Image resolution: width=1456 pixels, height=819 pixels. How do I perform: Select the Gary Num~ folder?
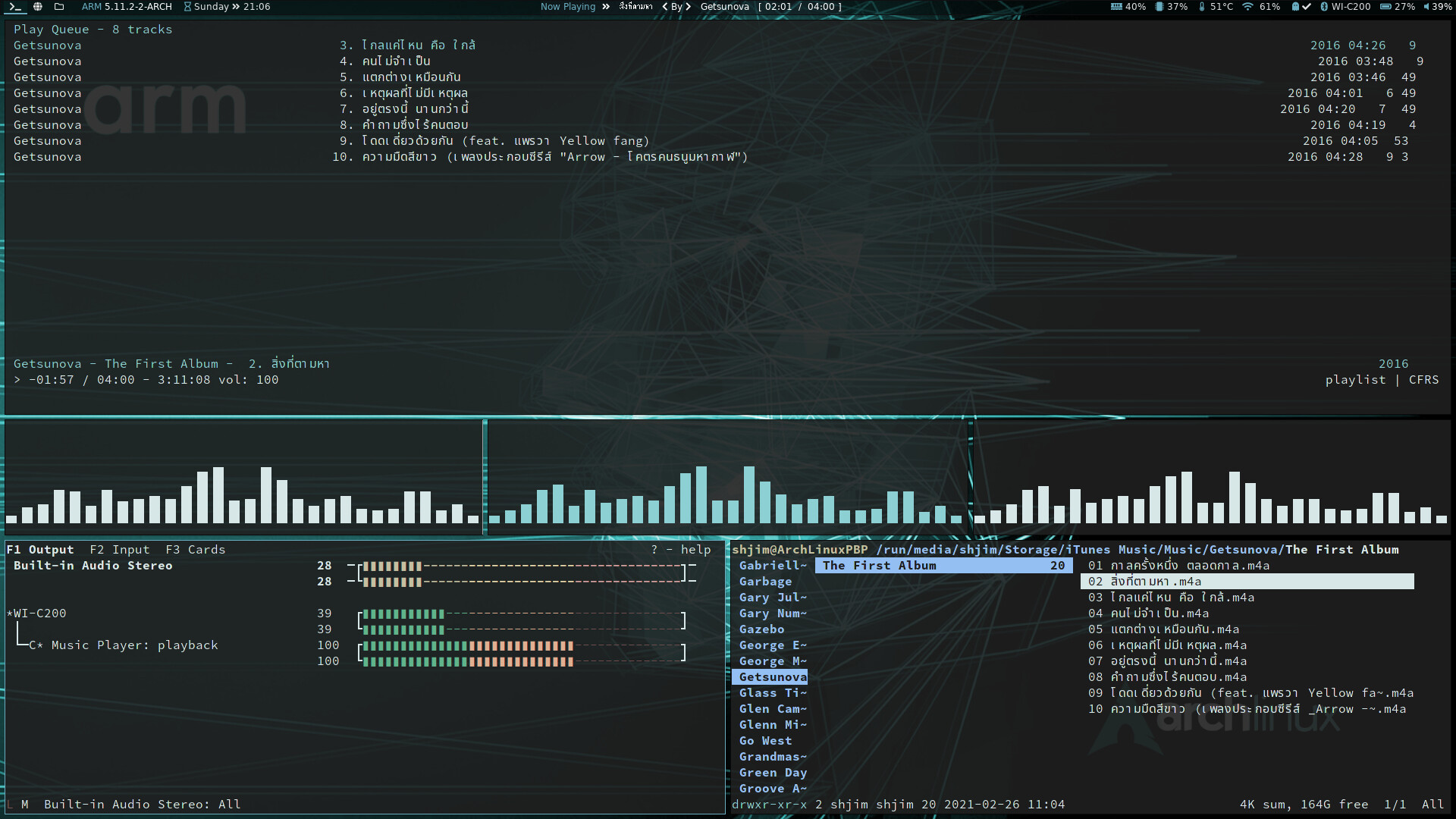[x=773, y=613]
